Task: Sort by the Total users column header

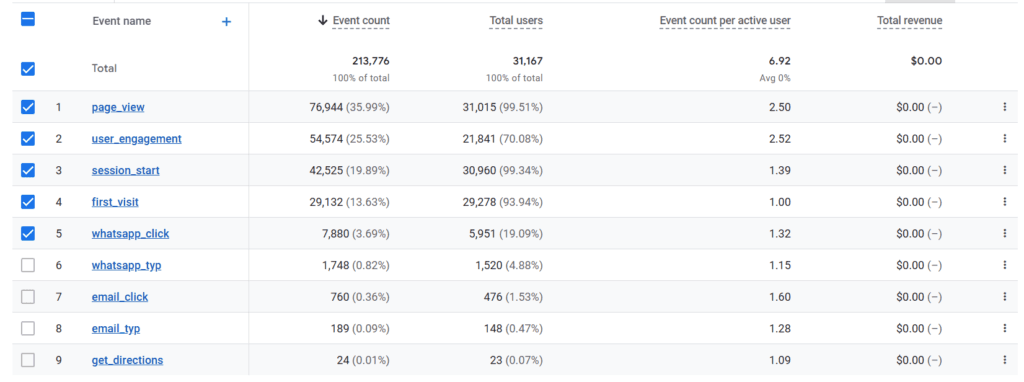Action: 516,21
